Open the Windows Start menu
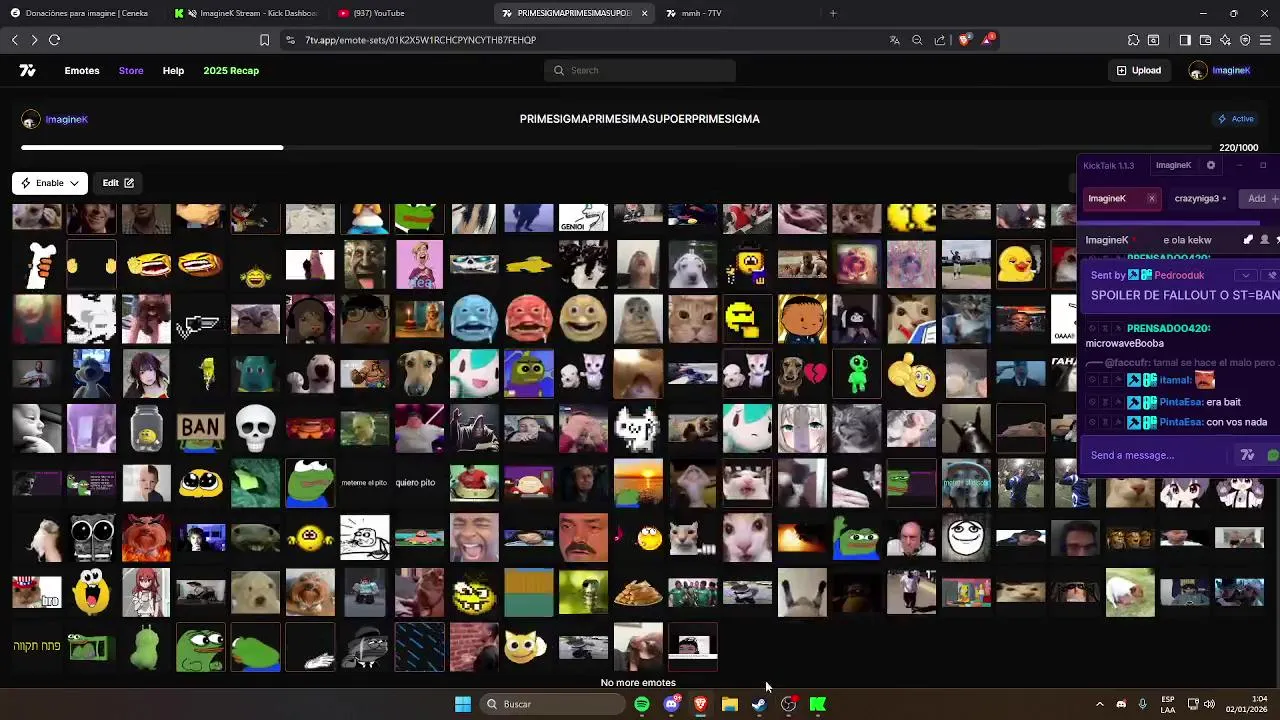 pyautogui.click(x=463, y=704)
